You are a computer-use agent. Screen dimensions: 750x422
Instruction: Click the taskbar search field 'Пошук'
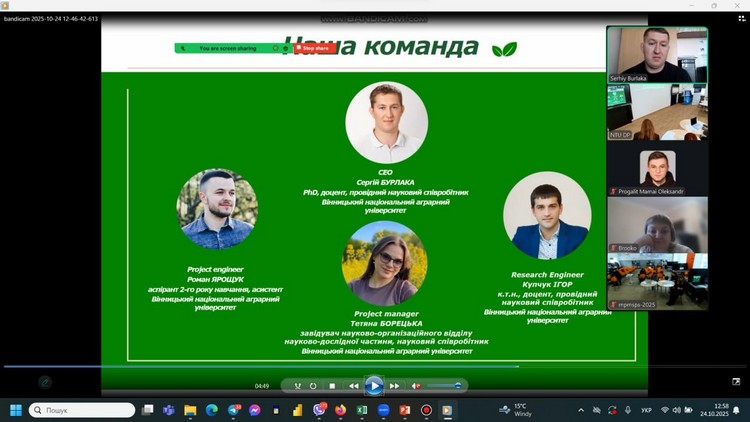[82, 410]
